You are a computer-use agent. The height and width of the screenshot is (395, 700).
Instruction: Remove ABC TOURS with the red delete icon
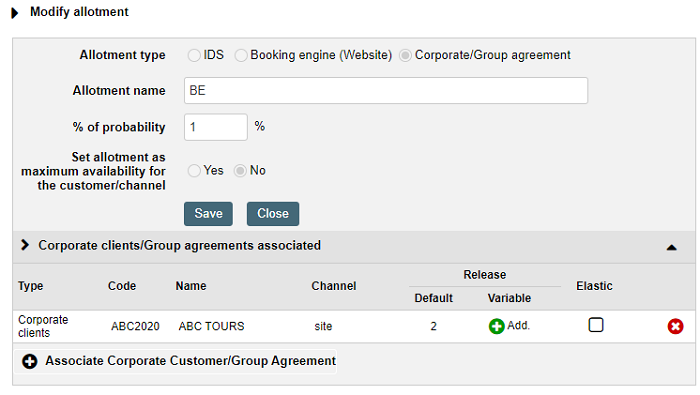pyautogui.click(x=675, y=326)
